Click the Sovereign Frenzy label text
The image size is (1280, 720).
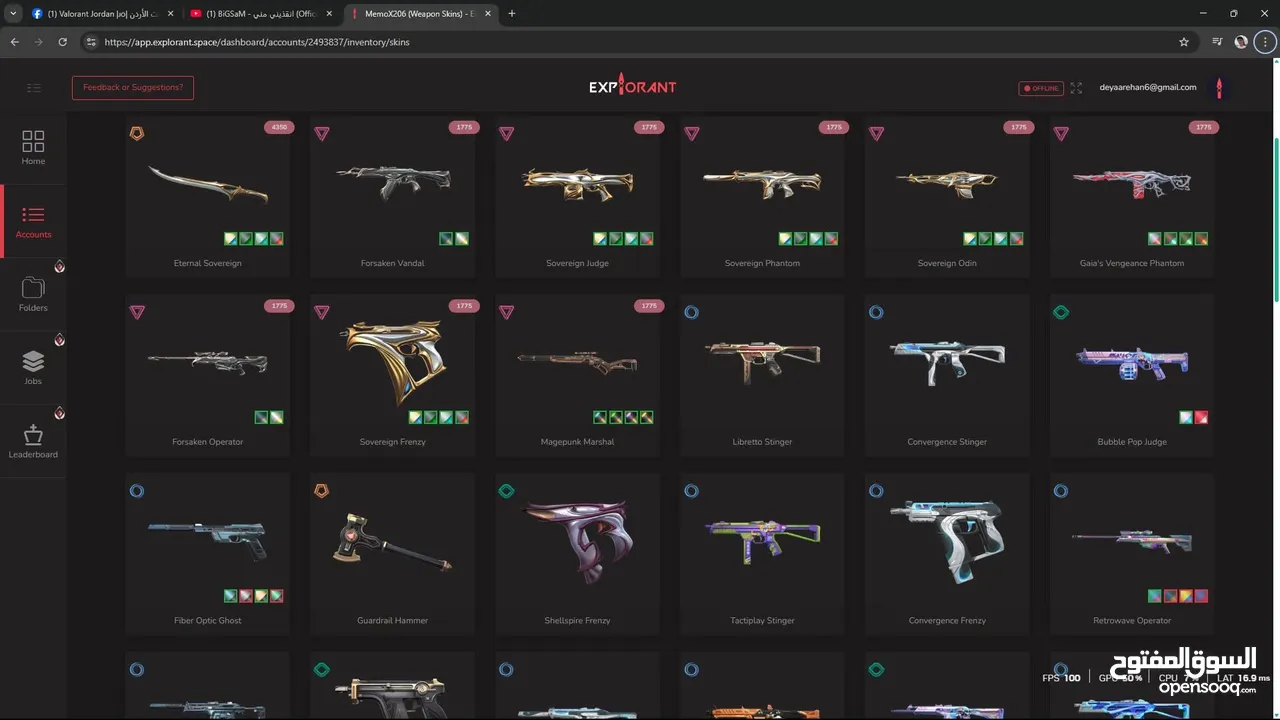(x=393, y=442)
